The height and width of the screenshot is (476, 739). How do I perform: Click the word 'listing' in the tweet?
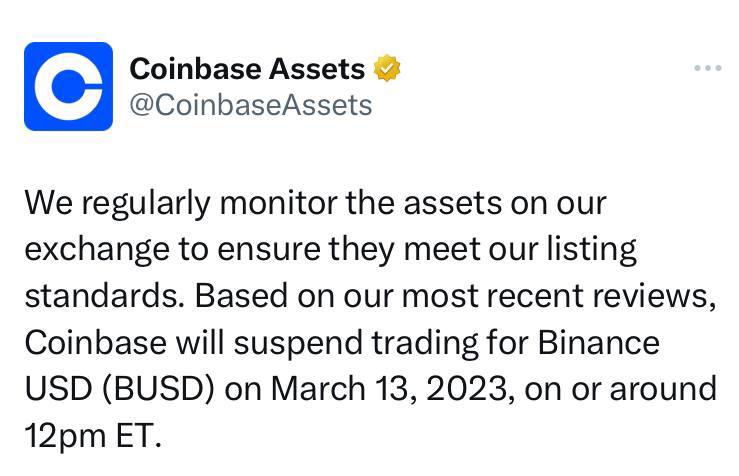pyautogui.click(x=592, y=250)
